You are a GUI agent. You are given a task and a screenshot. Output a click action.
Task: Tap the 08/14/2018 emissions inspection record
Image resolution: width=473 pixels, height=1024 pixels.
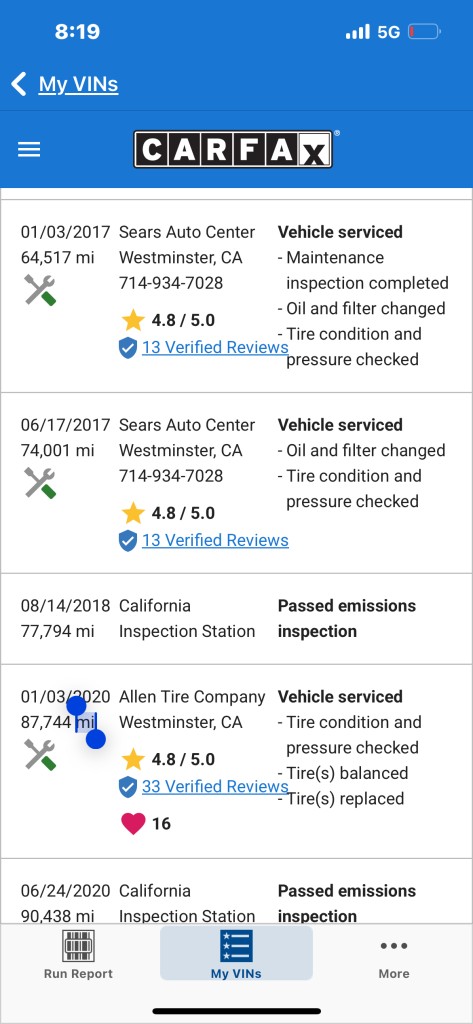pyautogui.click(x=236, y=619)
